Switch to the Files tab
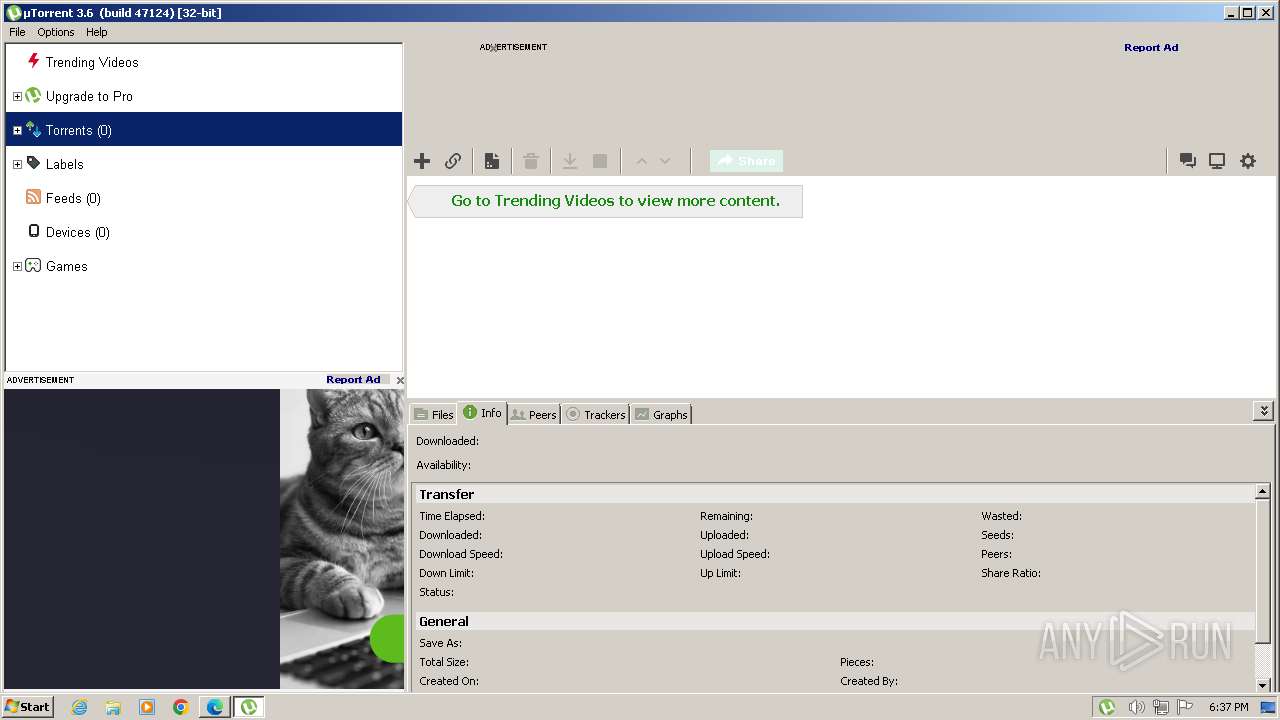1280x720 pixels. (433, 414)
